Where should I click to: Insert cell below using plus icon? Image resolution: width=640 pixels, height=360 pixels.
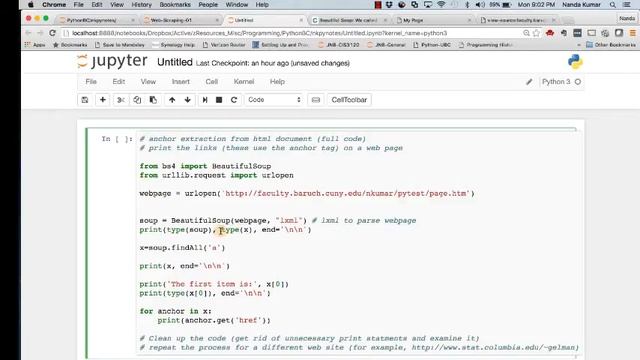pos(102,100)
